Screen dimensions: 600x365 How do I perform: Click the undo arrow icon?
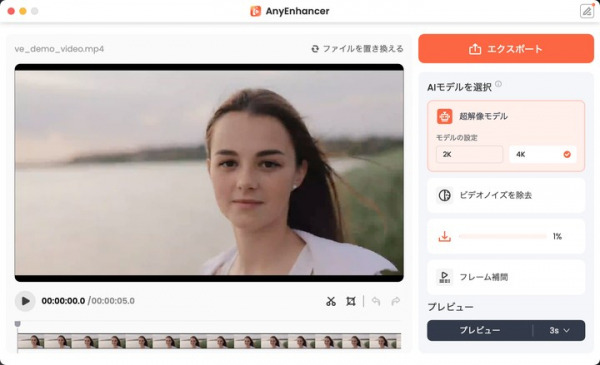click(376, 301)
